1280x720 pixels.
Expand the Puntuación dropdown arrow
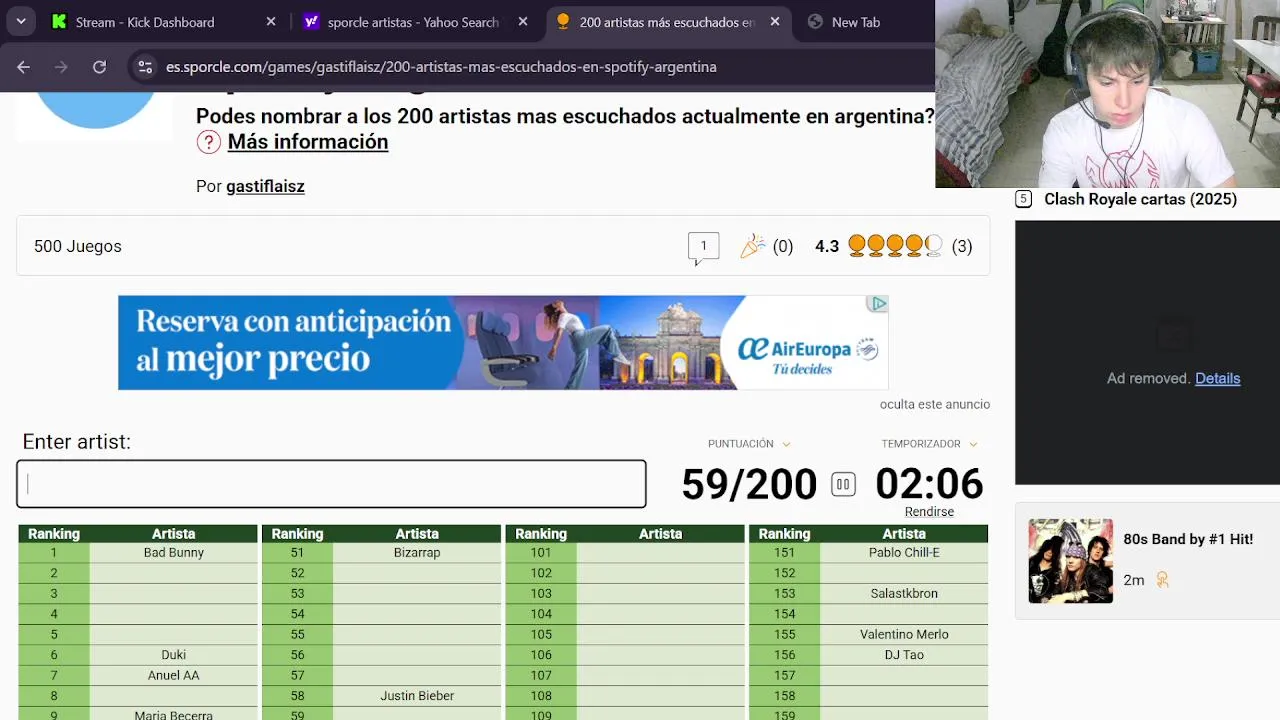tap(786, 444)
